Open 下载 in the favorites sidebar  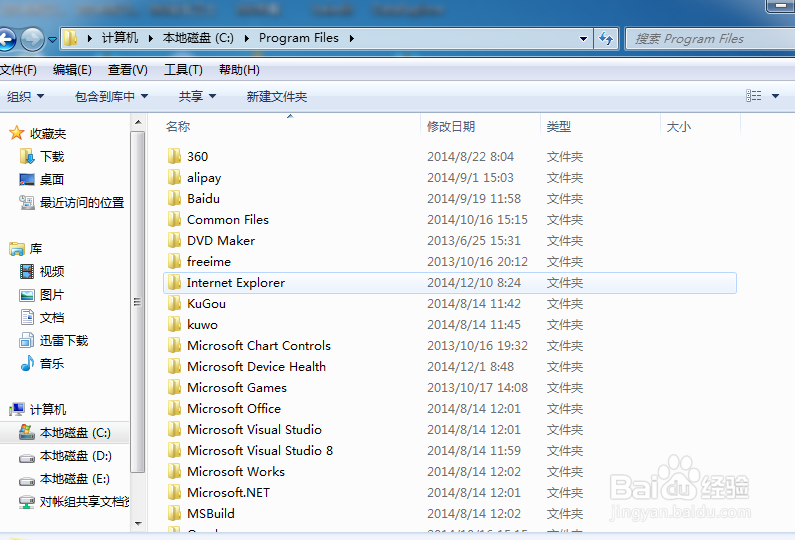(x=52, y=156)
